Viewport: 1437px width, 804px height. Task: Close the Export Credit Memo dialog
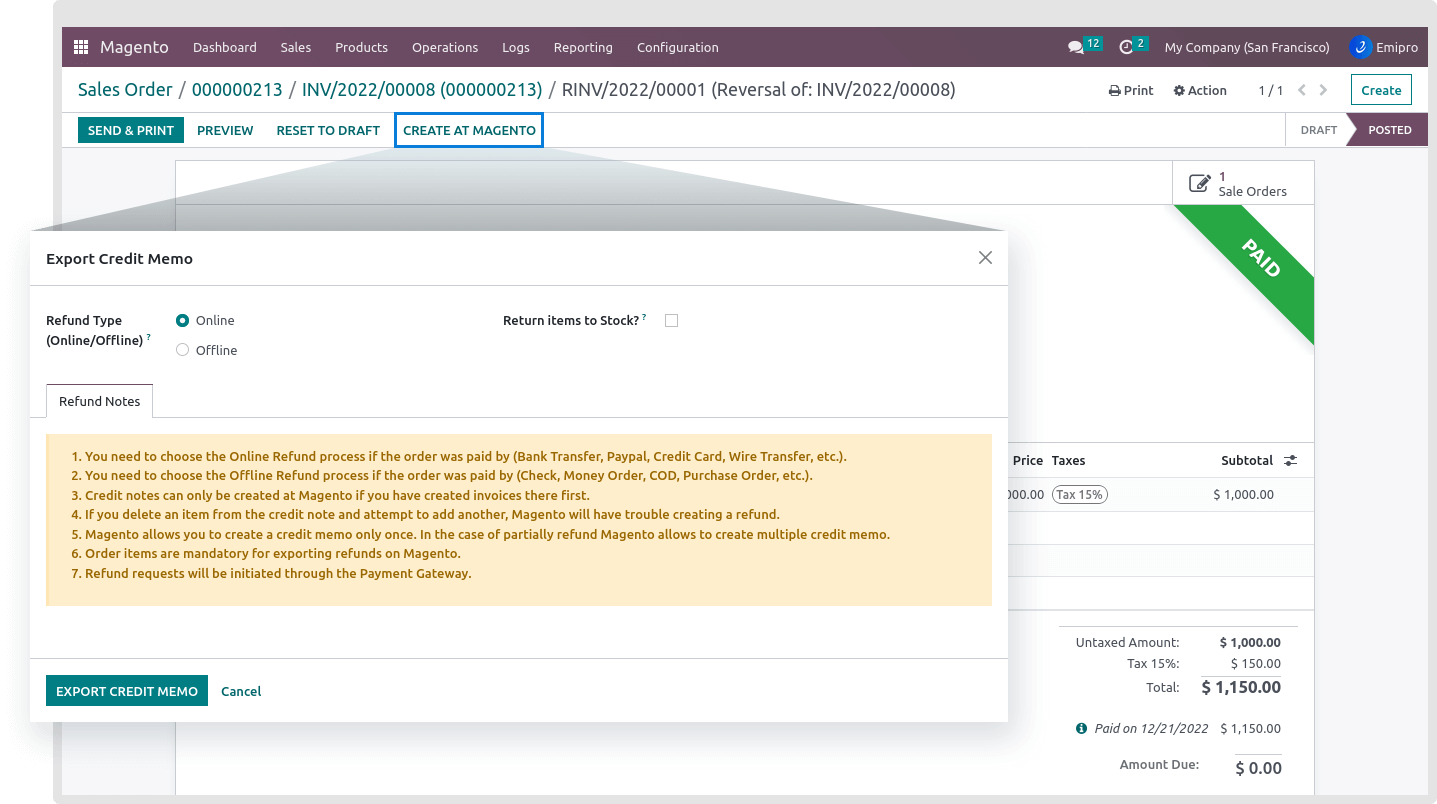coord(985,258)
